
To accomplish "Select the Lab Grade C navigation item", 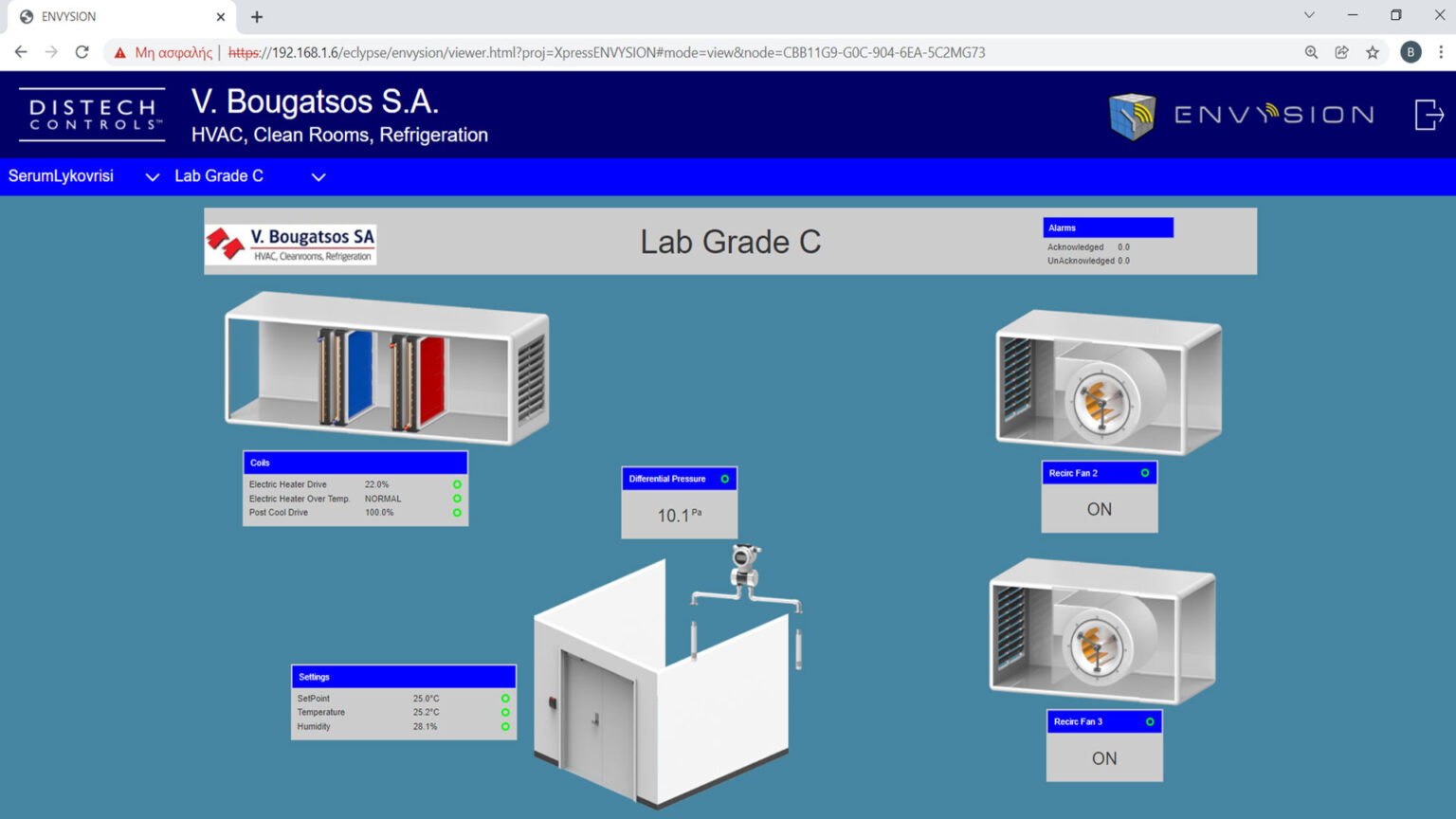I will (219, 176).
